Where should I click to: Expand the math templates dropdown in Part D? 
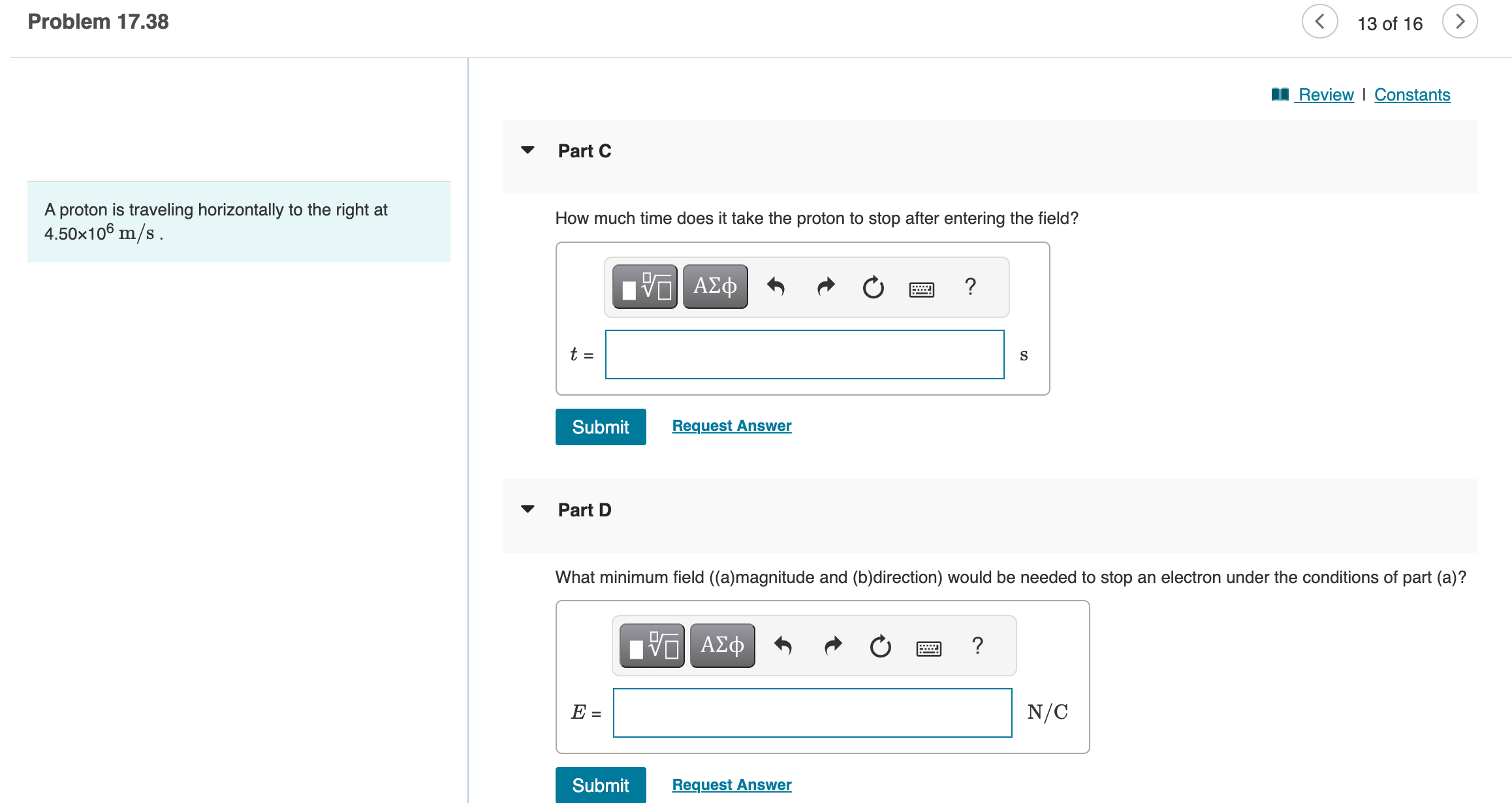tap(650, 645)
